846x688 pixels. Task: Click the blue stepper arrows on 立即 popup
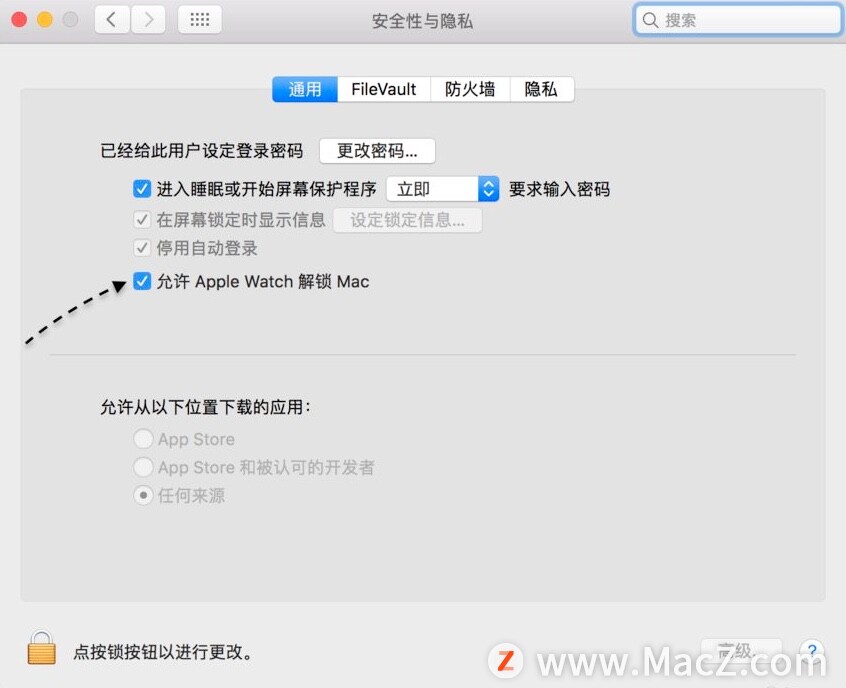(488, 189)
